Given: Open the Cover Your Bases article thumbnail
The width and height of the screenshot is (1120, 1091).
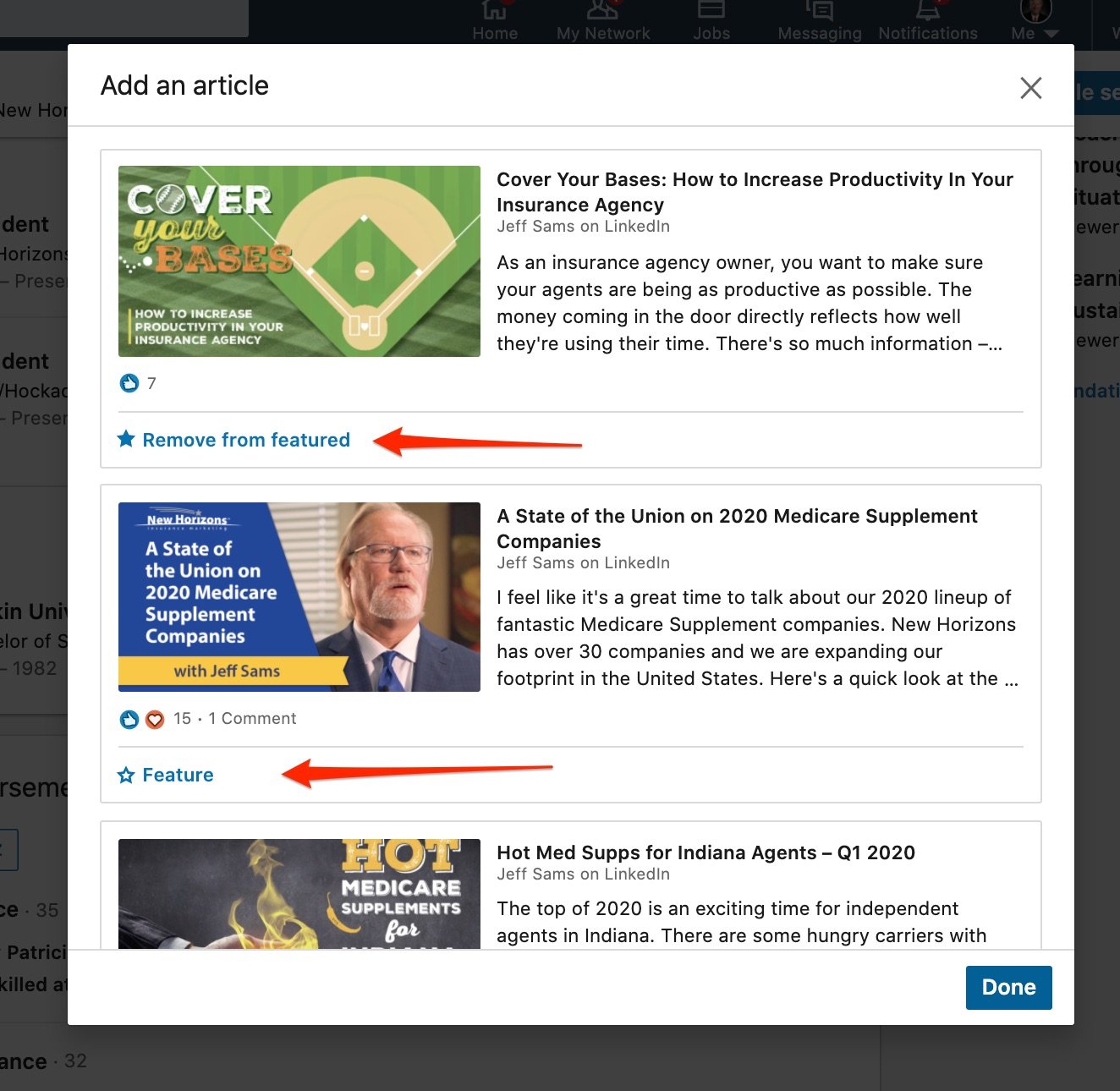Looking at the screenshot, I should (x=299, y=261).
